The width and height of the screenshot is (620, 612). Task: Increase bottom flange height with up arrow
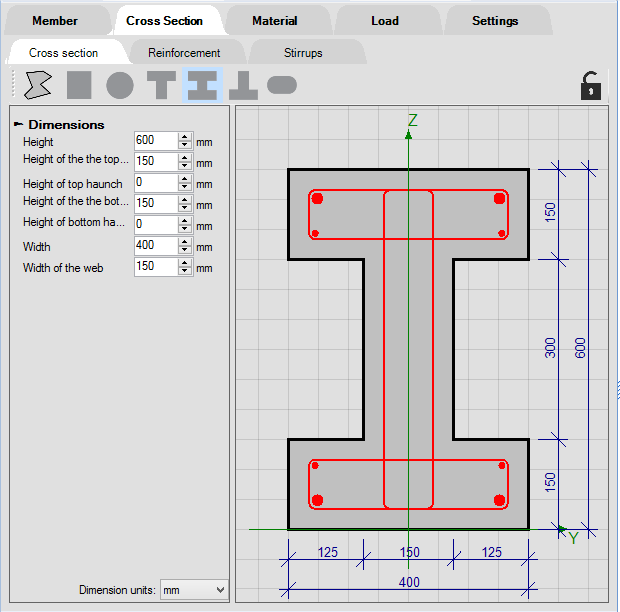click(185, 200)
